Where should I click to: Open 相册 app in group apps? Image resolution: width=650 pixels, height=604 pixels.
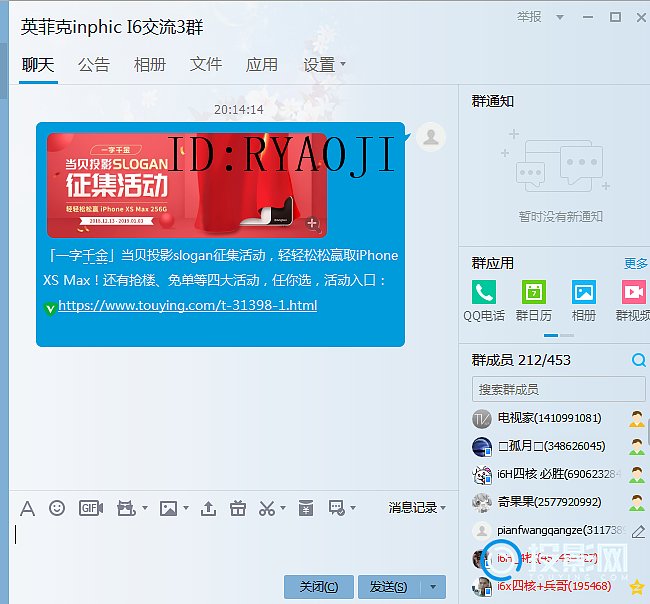tap(584, 301)
